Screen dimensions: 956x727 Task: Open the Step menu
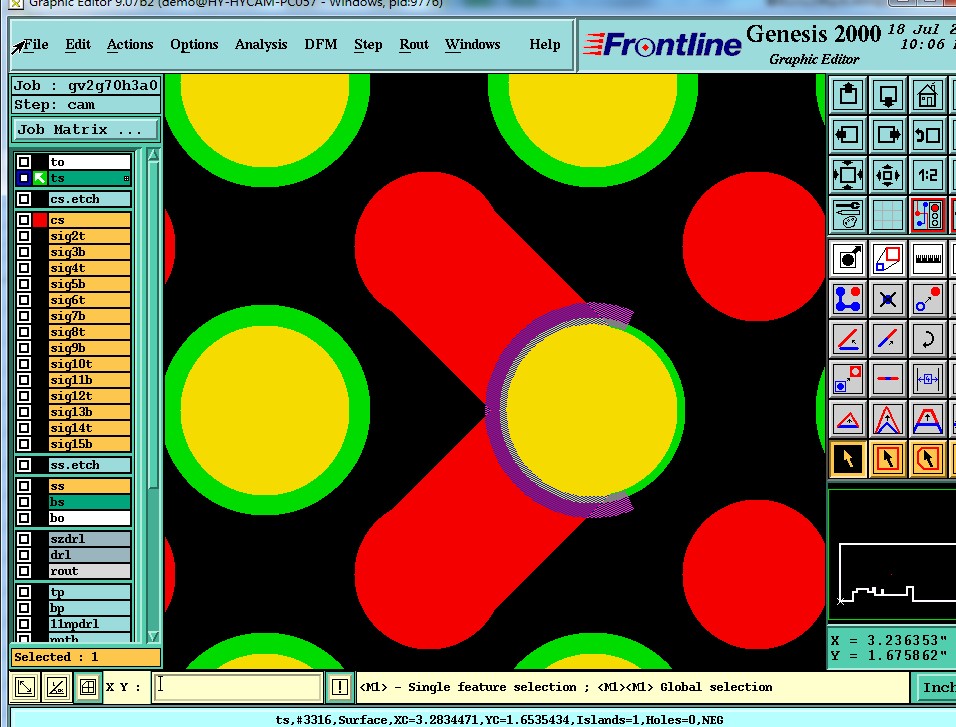point(368,45)
